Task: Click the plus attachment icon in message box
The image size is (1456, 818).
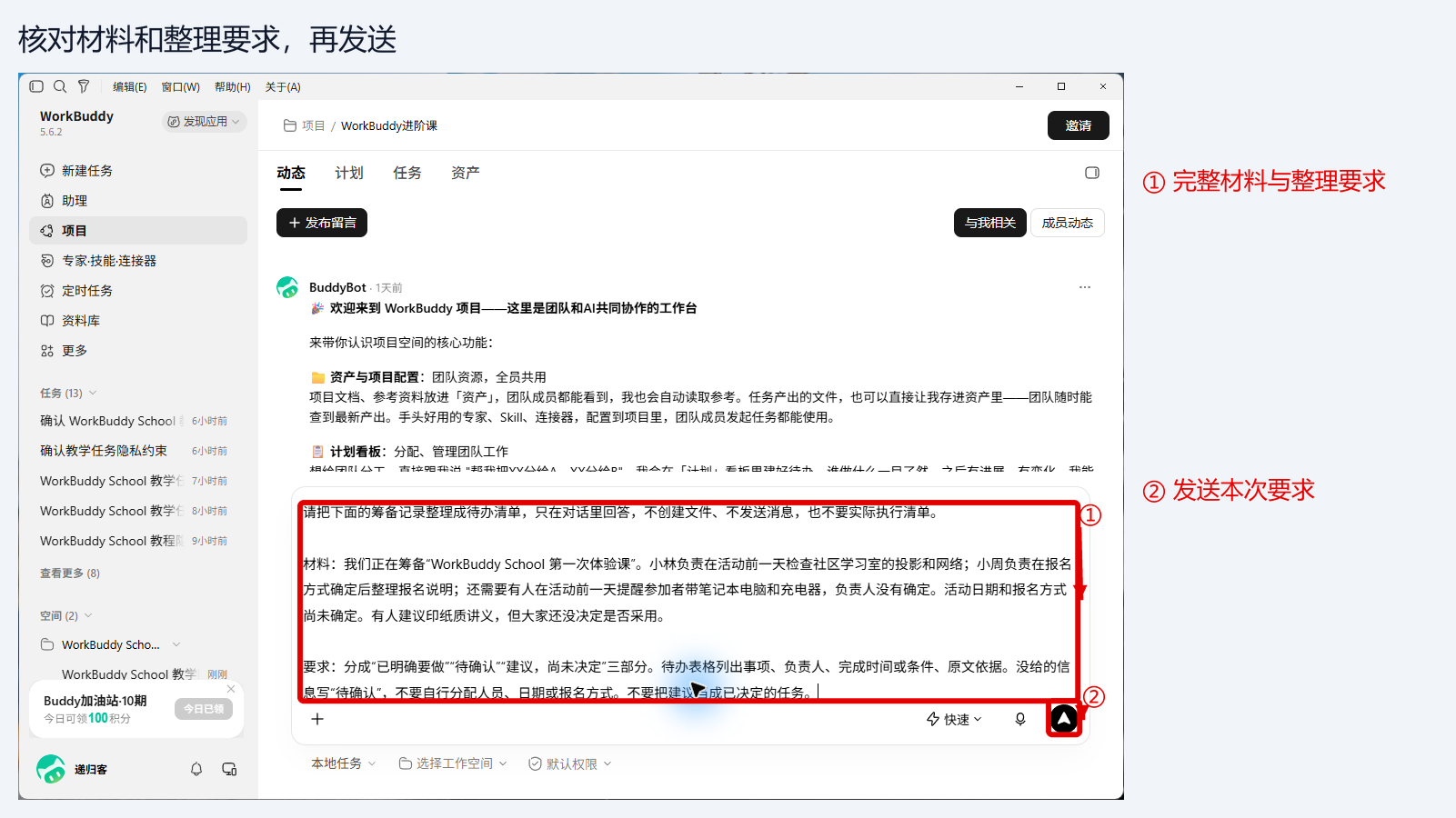Action: coord(317,719)
